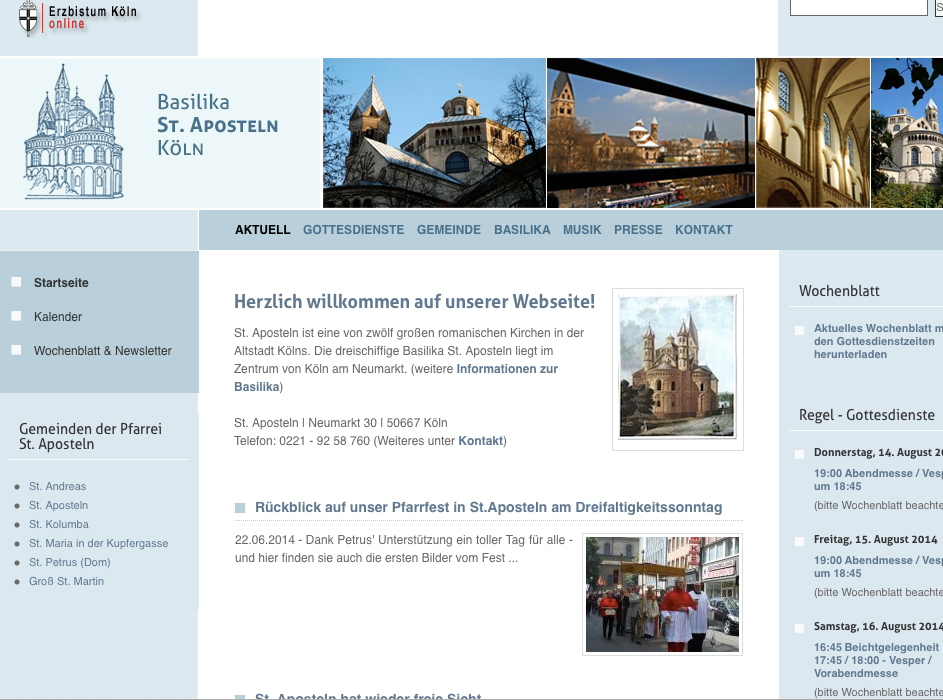Open the GEMEINDE navigation tab
Viewport: 943px width, 700px height.
(x=449, y=230)
